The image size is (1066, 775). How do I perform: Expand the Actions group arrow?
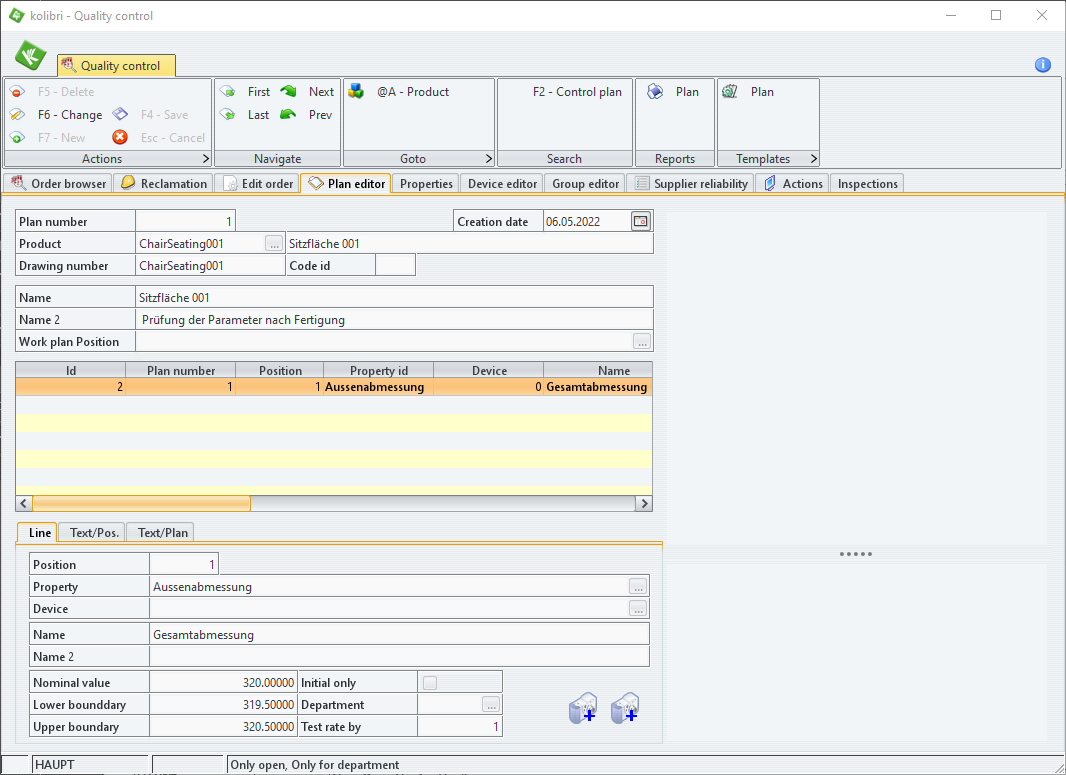tap(205, 158)
